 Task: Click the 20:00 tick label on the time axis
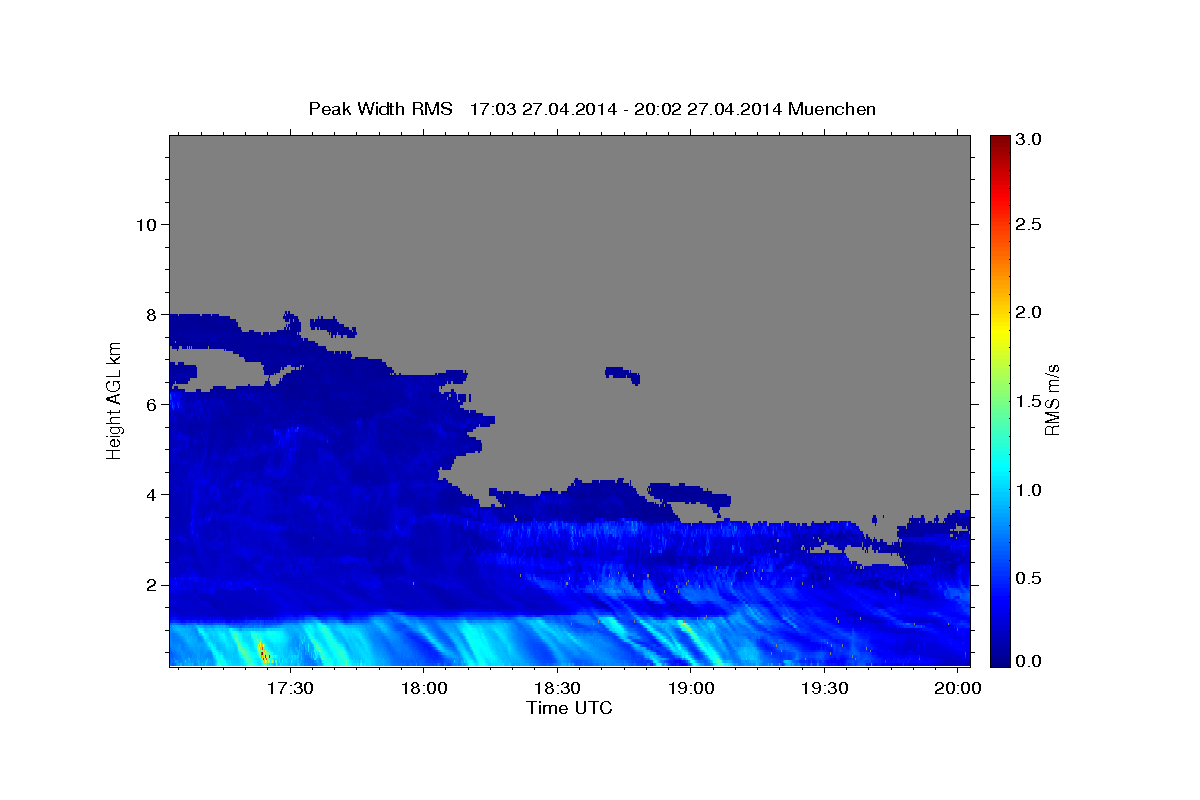click(x=958, y=690)
